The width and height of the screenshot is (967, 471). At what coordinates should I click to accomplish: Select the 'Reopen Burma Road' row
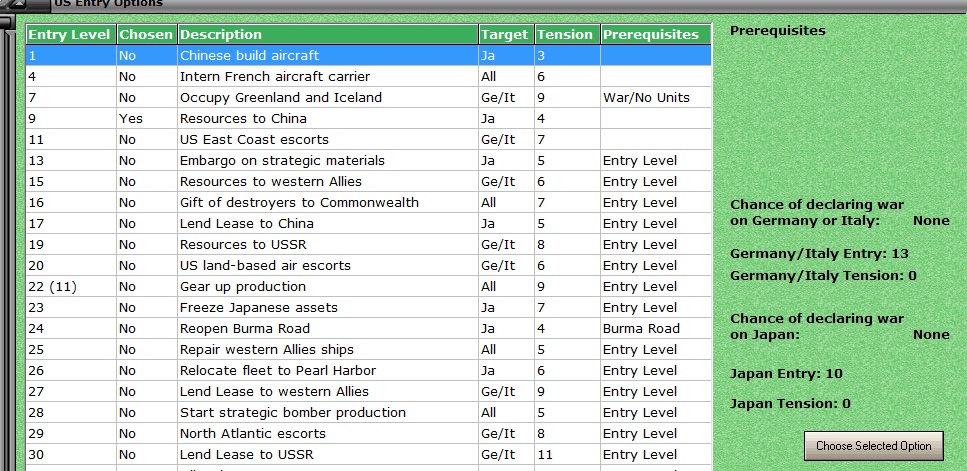369,328
